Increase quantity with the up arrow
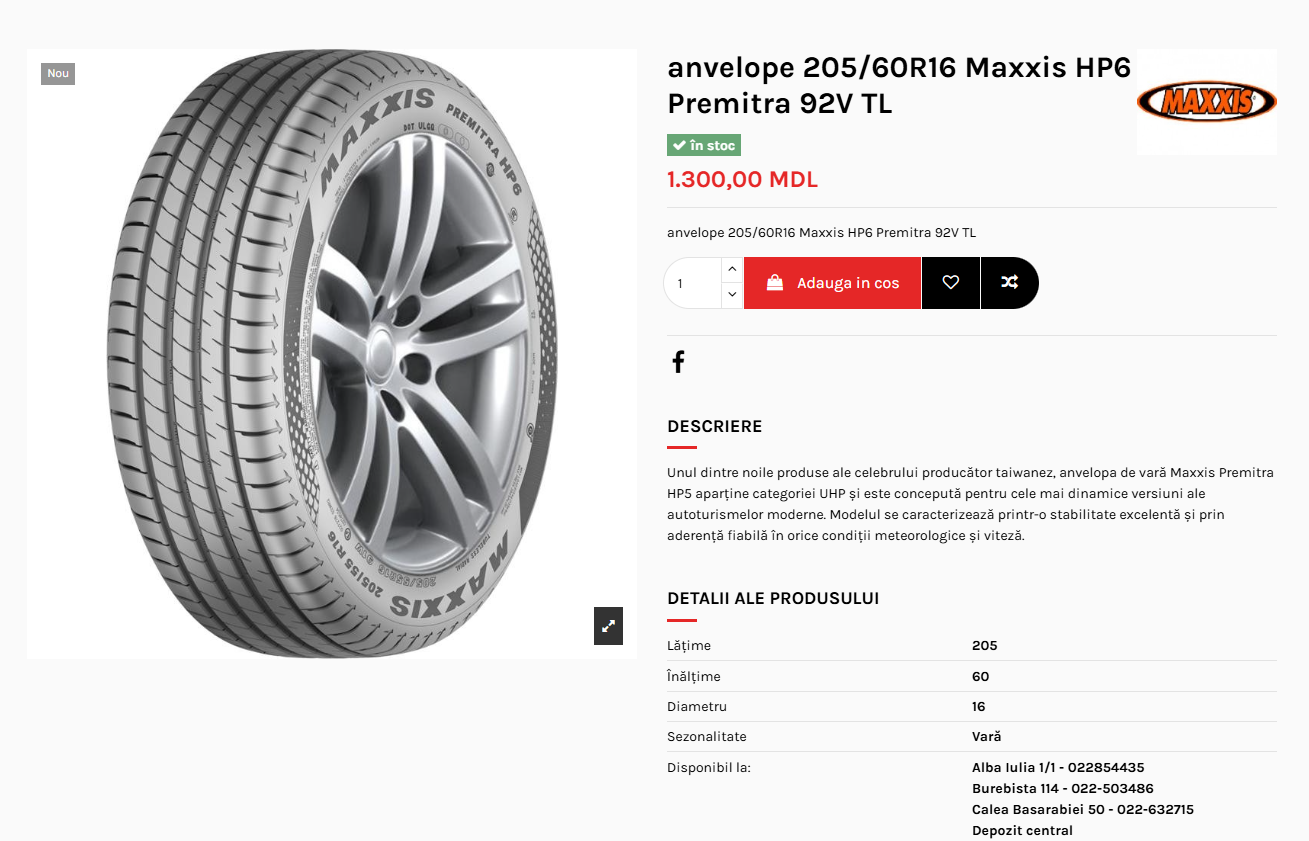Viewport: 1309px width, 841px height. [x=732, y=270]
